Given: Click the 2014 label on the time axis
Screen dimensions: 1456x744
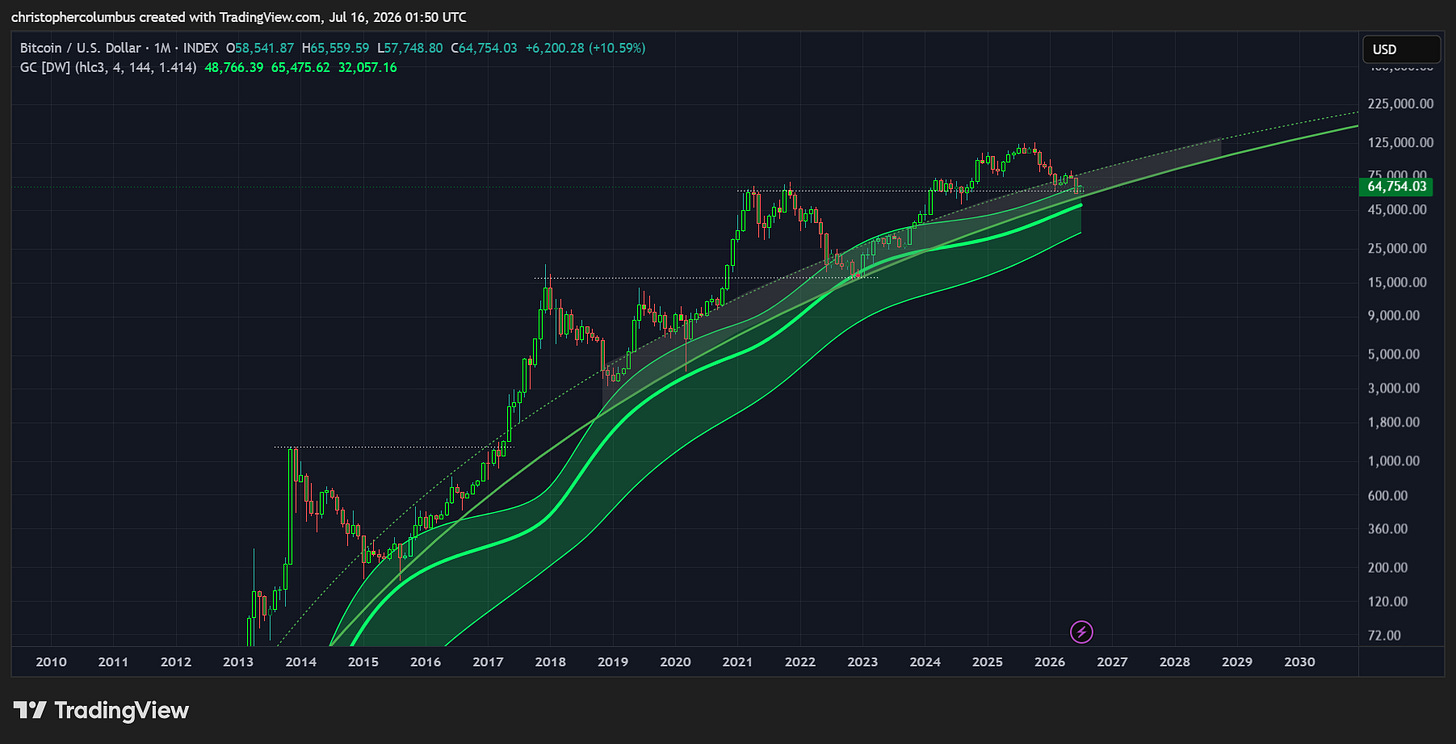Looking at the screenshot, I should tap(301, 662).
